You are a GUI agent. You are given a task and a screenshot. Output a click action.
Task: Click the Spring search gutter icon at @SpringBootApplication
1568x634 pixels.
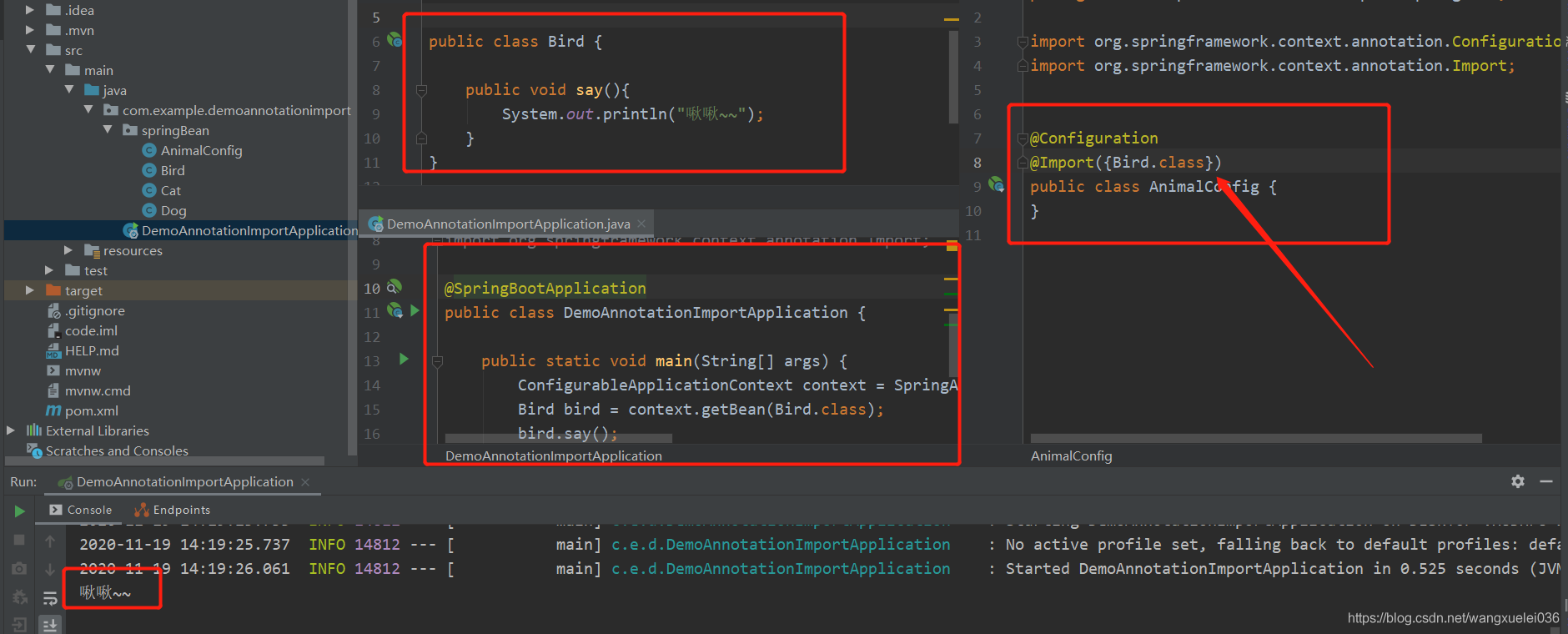point(394,287)
